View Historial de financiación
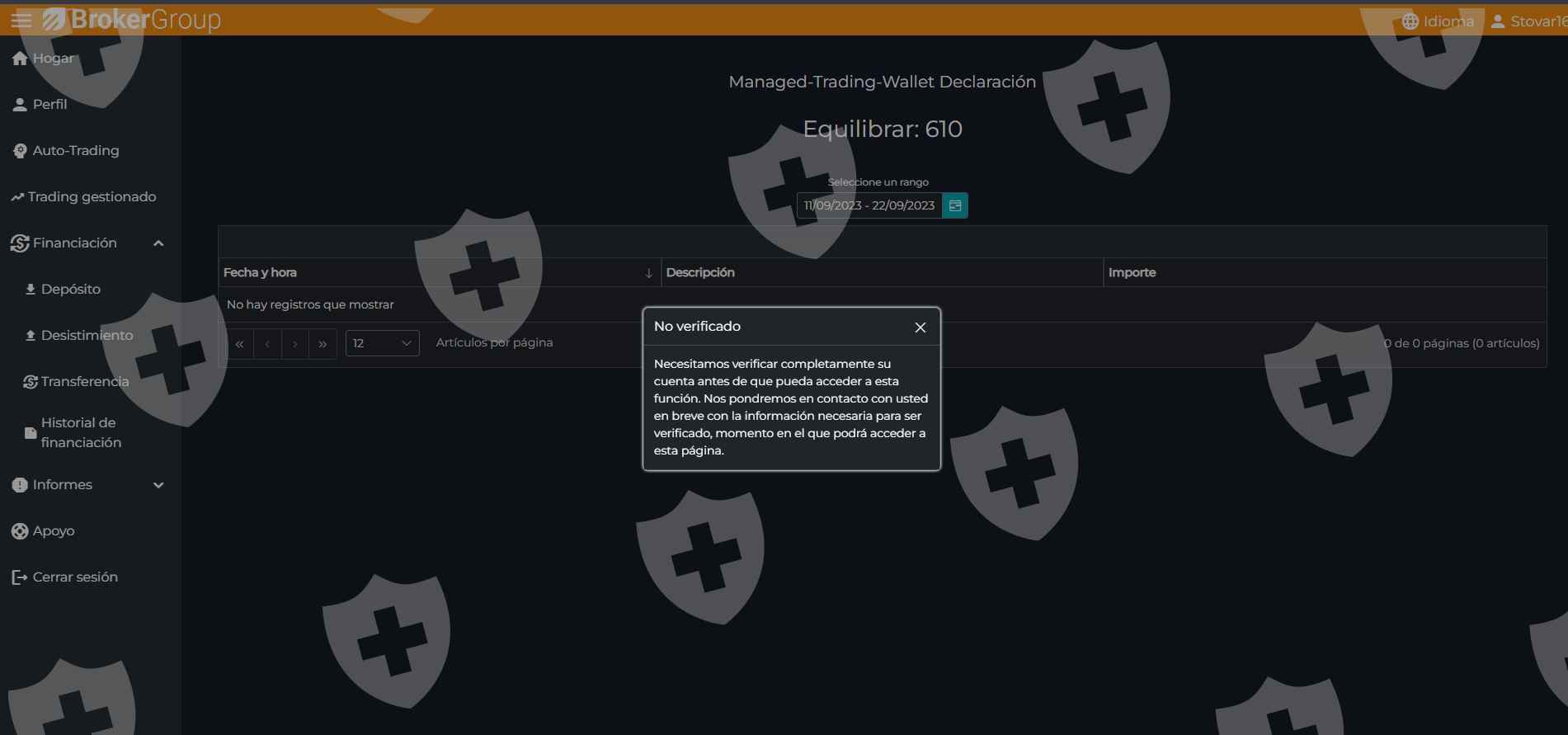The width and height of the screenshot is (1568, 735). 81,433
